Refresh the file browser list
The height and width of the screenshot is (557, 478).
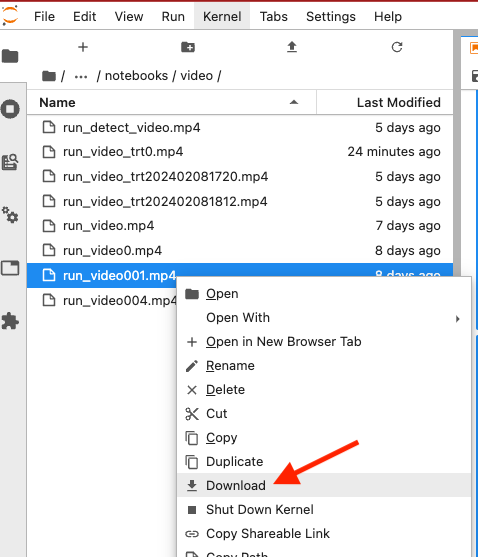(x=397, y=47)
